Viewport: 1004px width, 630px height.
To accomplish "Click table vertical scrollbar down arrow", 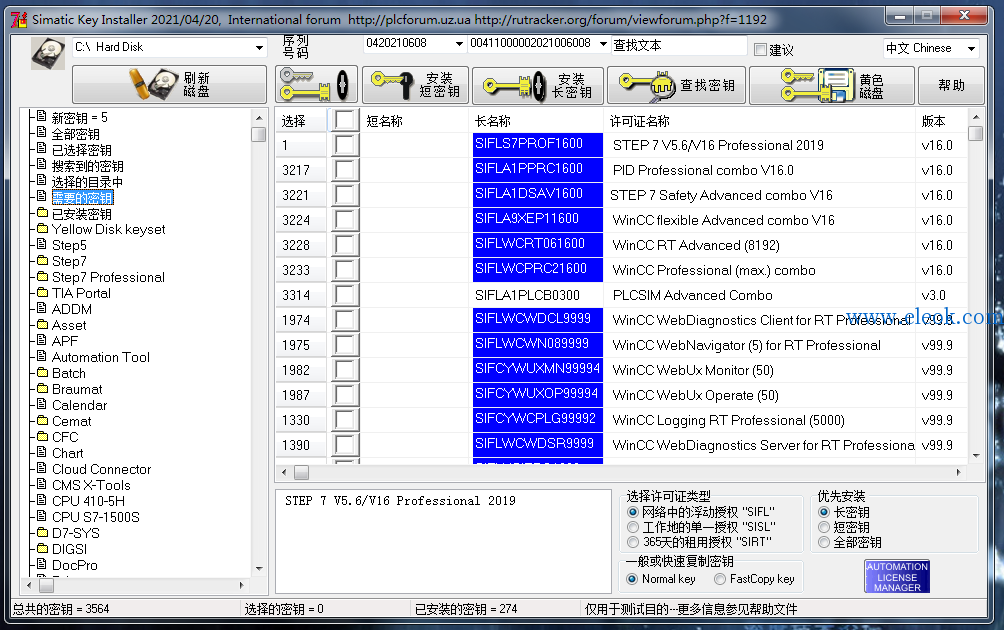I will (976, 455).
